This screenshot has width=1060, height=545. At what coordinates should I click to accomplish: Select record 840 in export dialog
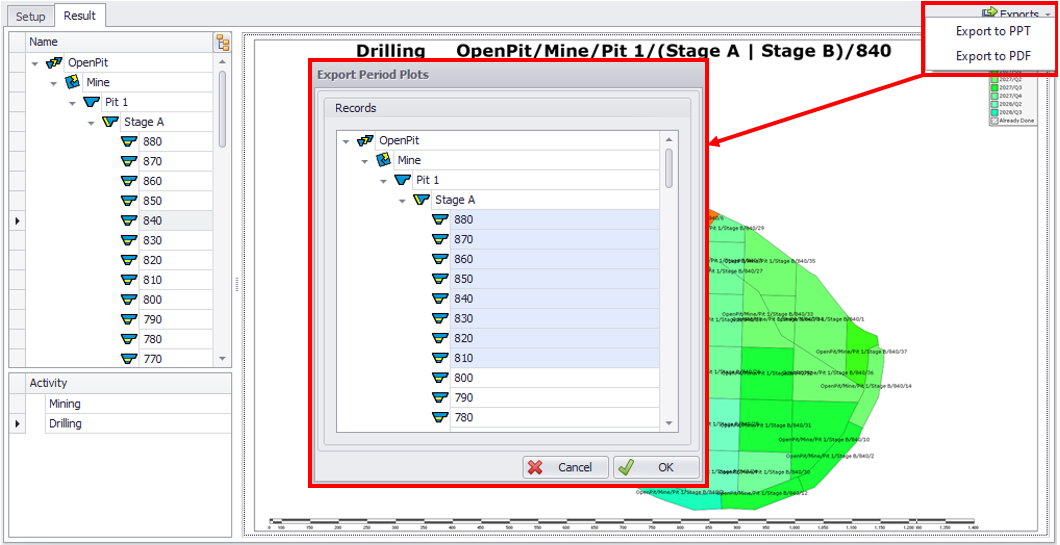pos(555,299)
